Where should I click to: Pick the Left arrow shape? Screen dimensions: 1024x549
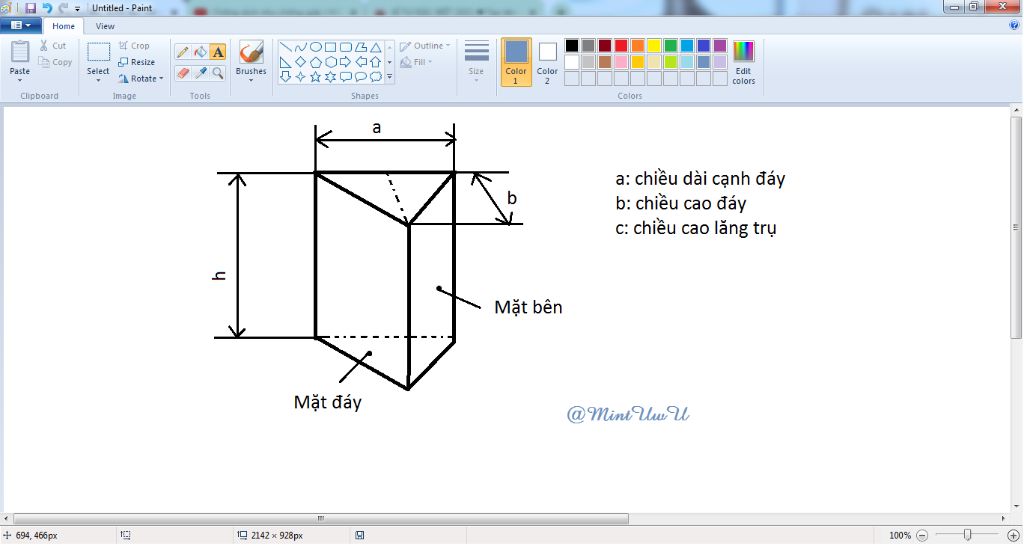pyautogui.click(x=360, y=62)
